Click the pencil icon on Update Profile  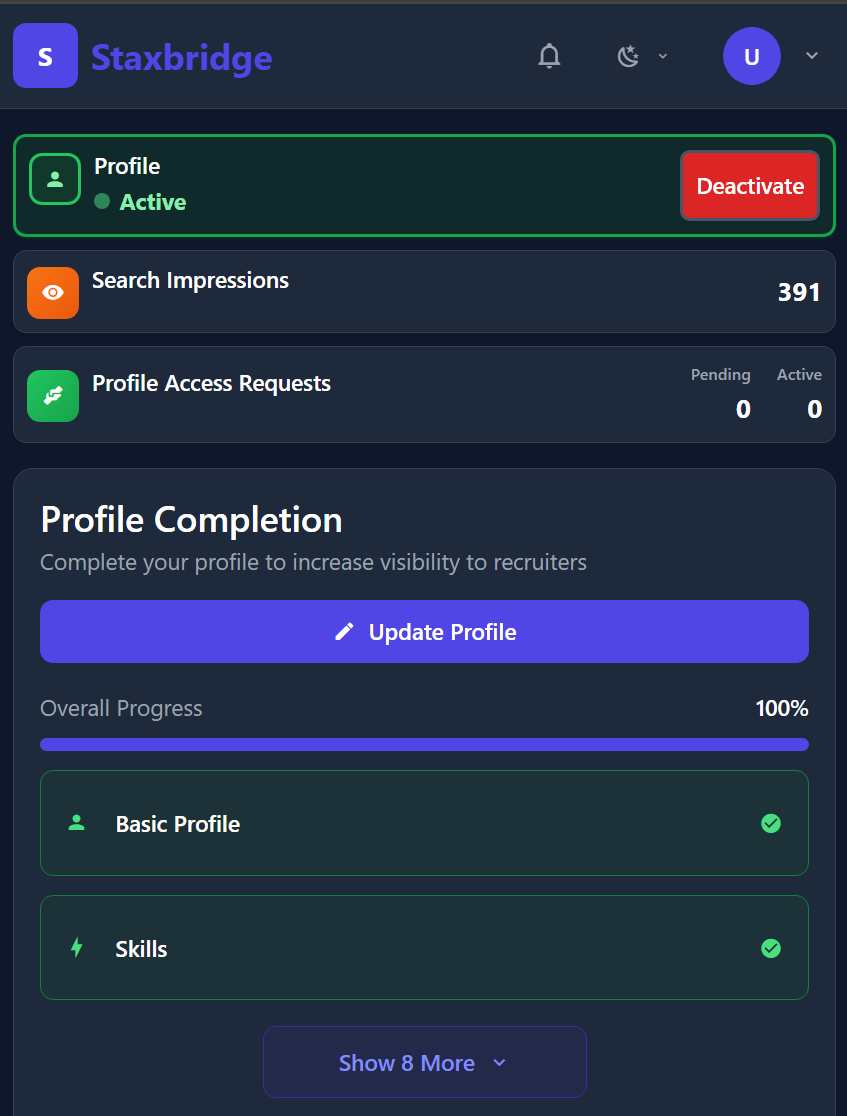(x=344, y=631)
